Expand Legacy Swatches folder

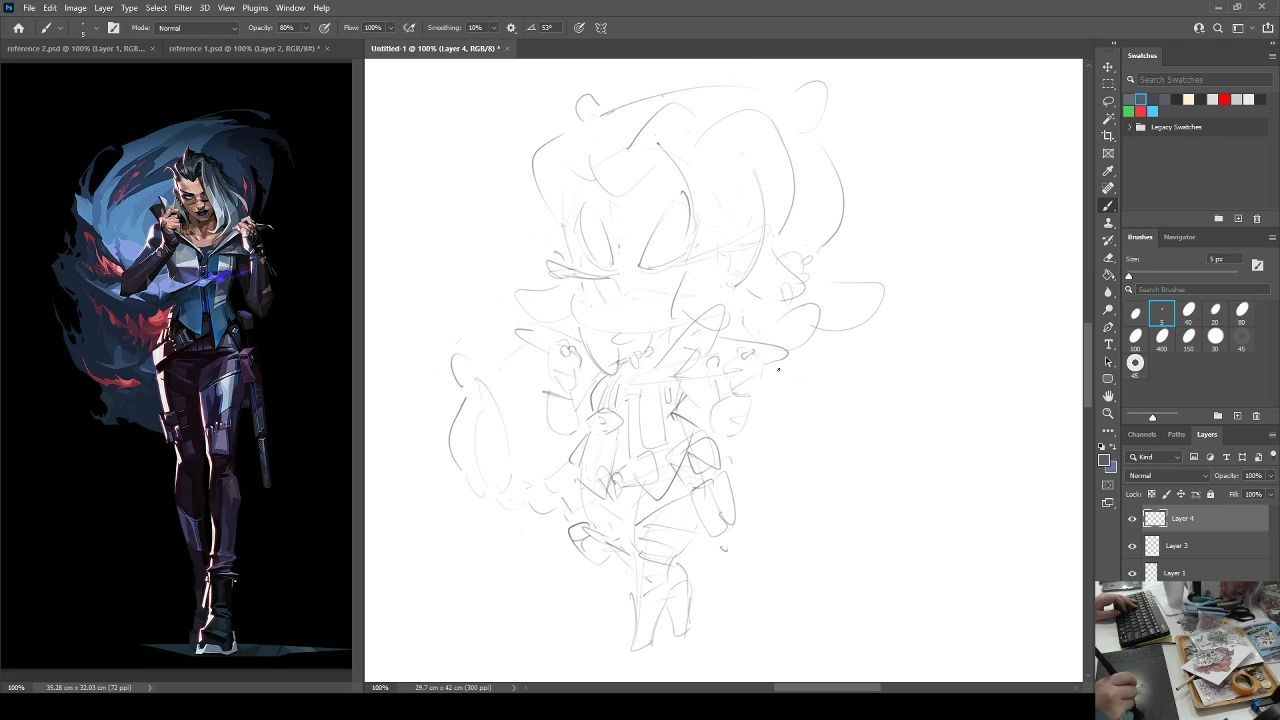click(x=1130, y=127)
